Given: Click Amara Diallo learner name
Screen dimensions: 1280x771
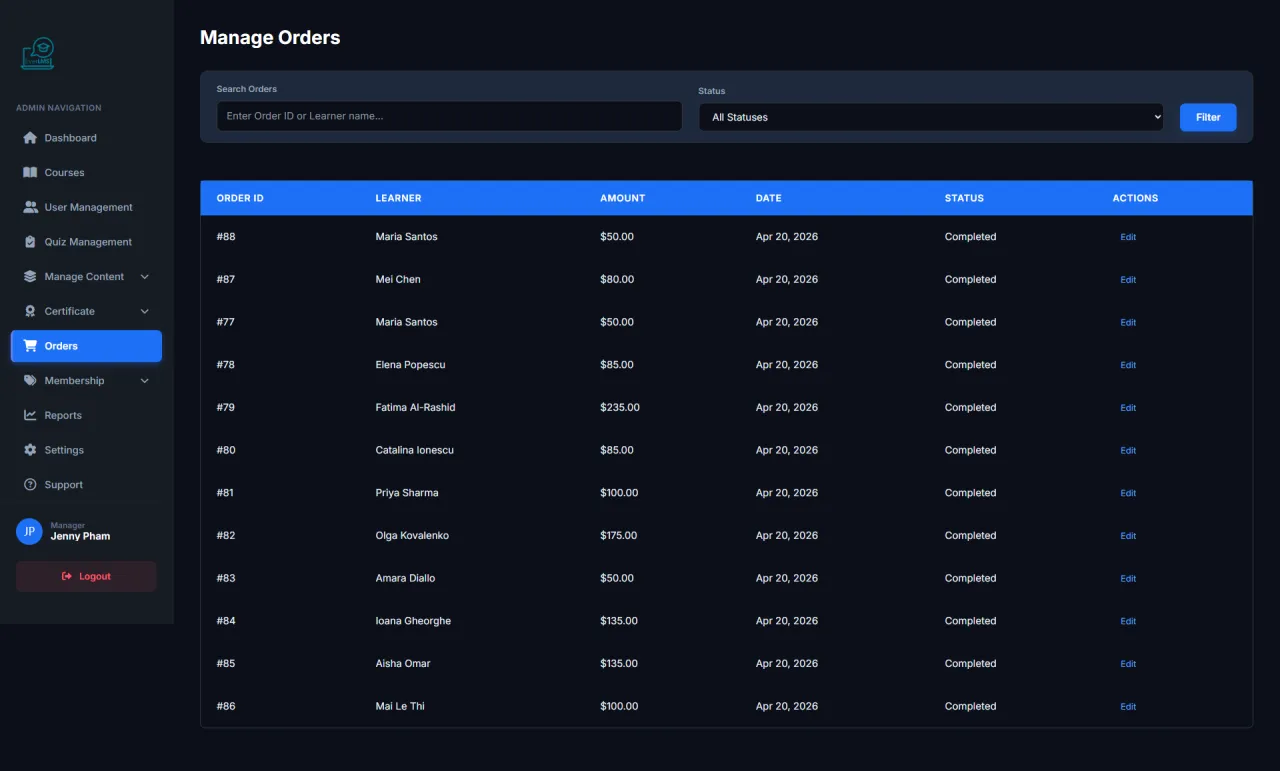Looking at the screenshot, I should coord(407,578).
